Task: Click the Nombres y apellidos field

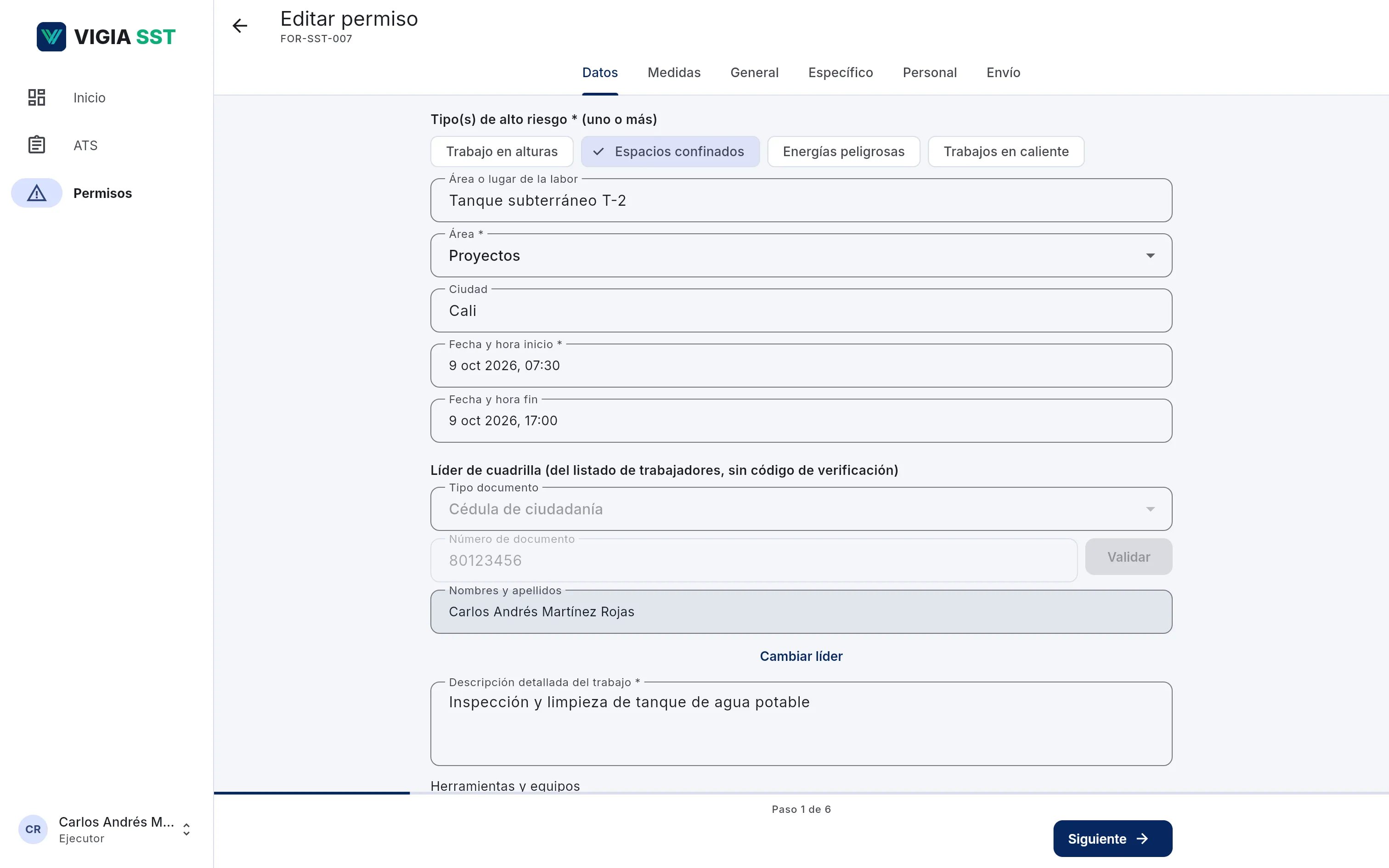Action: click(x=801, y=612)
